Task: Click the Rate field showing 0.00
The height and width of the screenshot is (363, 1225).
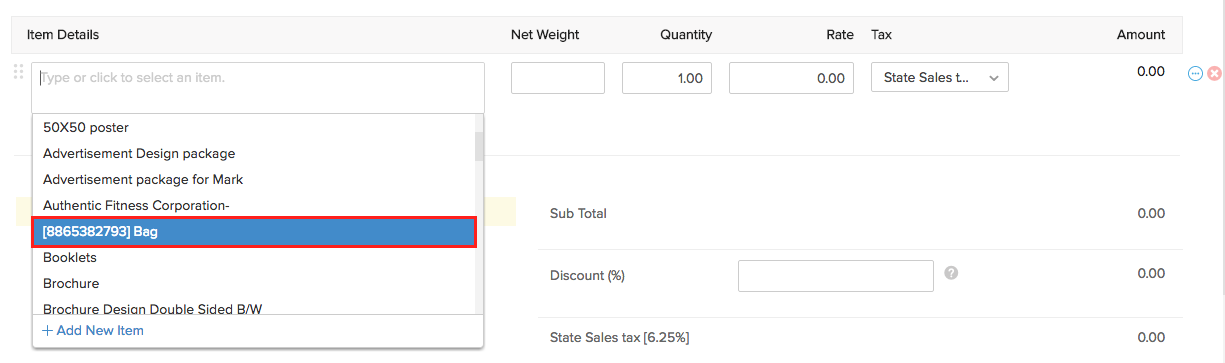Action: [x=791, y=78]
